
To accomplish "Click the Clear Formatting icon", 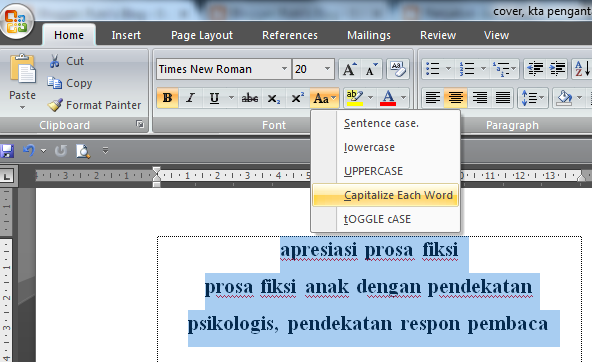I will tap(398, 69).
